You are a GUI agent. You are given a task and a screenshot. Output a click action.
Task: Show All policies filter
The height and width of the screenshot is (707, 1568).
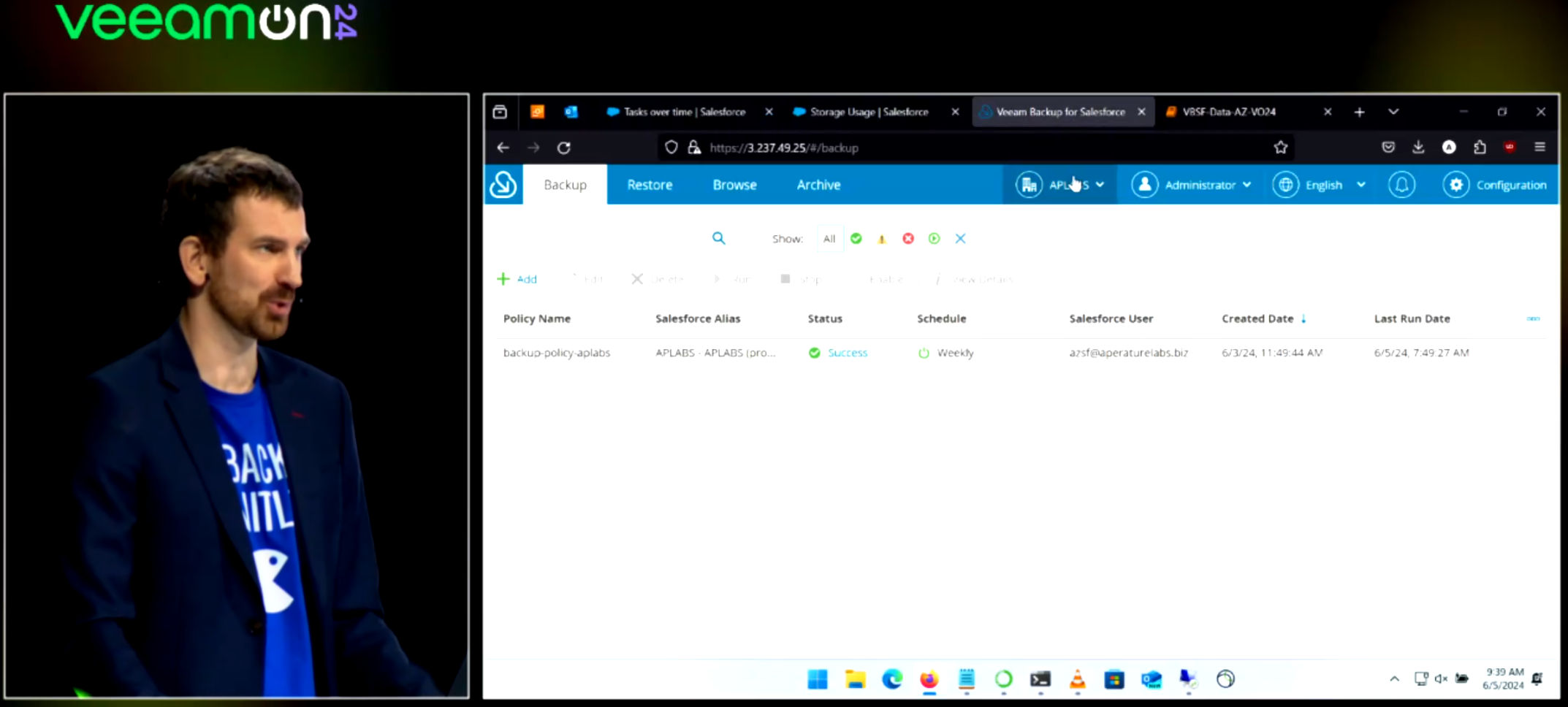click(829, 239)
